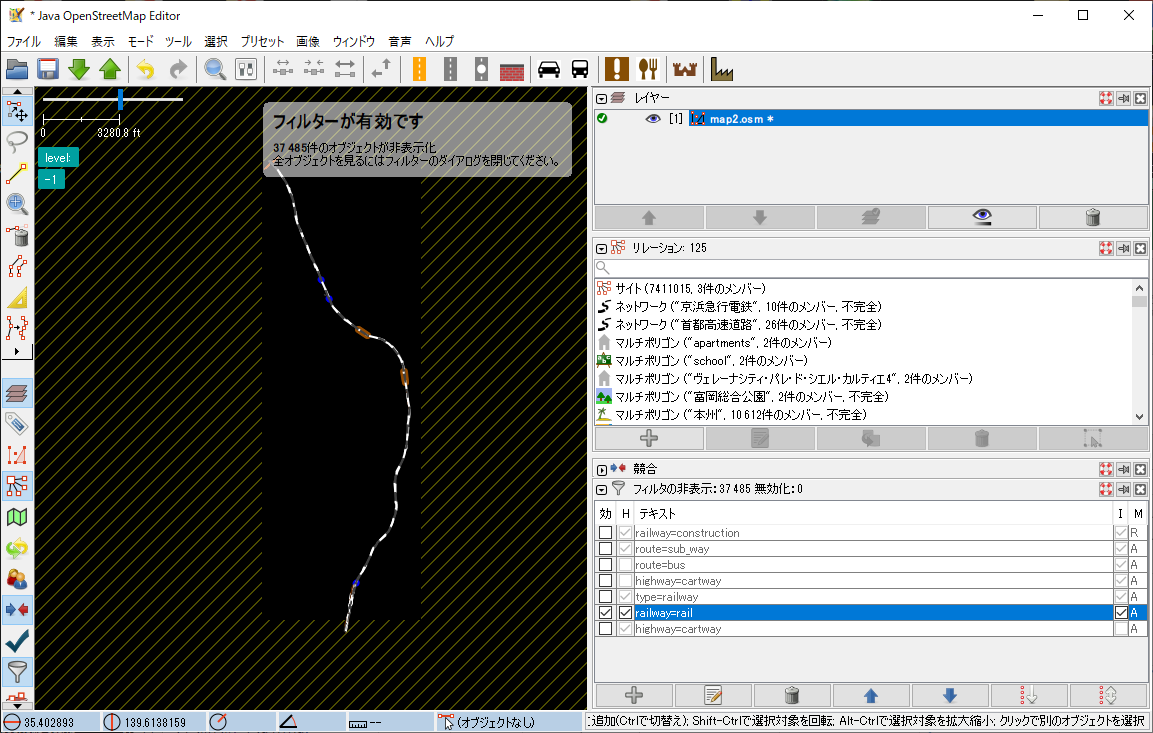Click the filter funnel icon in left sidebar
Image resolution: width=1153 pixels, height=733 pixels.
pyautogui.click(x=17, y=670)
